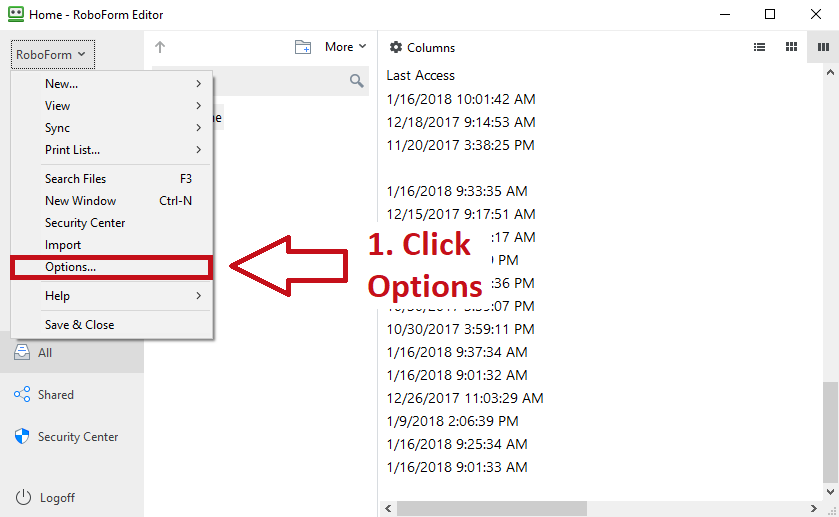Select the All items inbox icon

pos(22,353)
